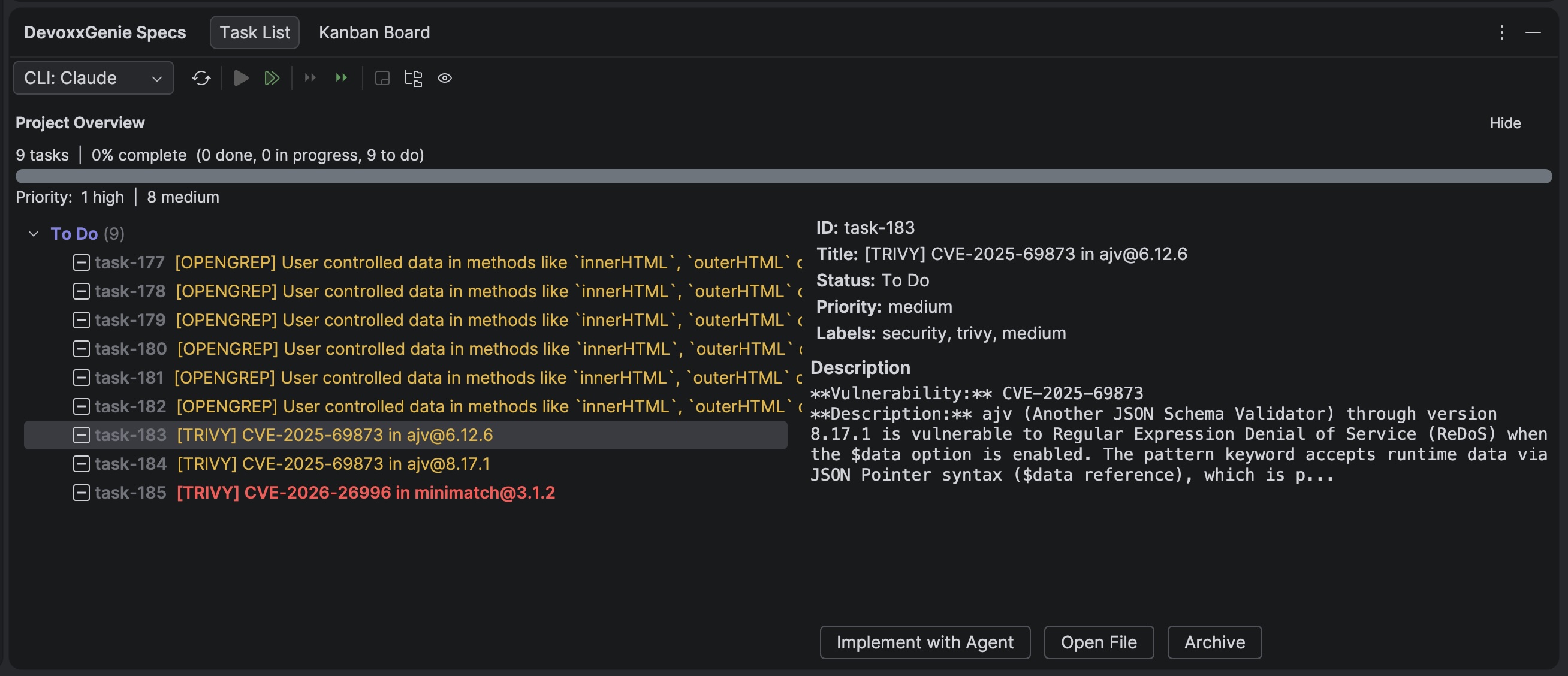Screen dimensions: 1568x676
Task: Select the task-180 OPENGREP title text
Action: coord(490,349)
